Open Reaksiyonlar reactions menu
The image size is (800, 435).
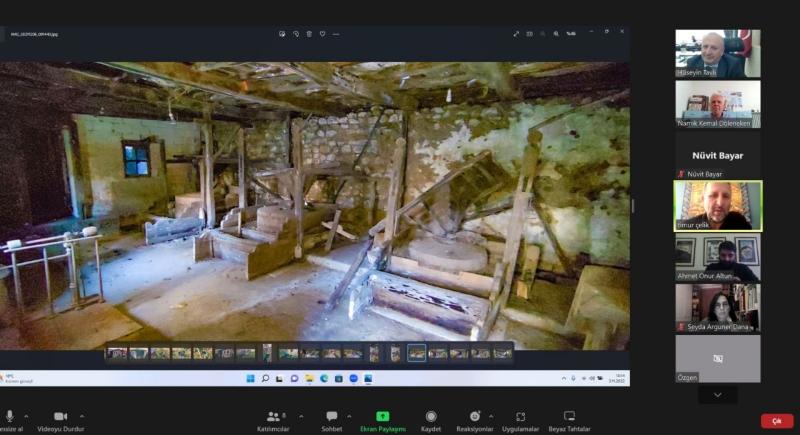point(475,416)
